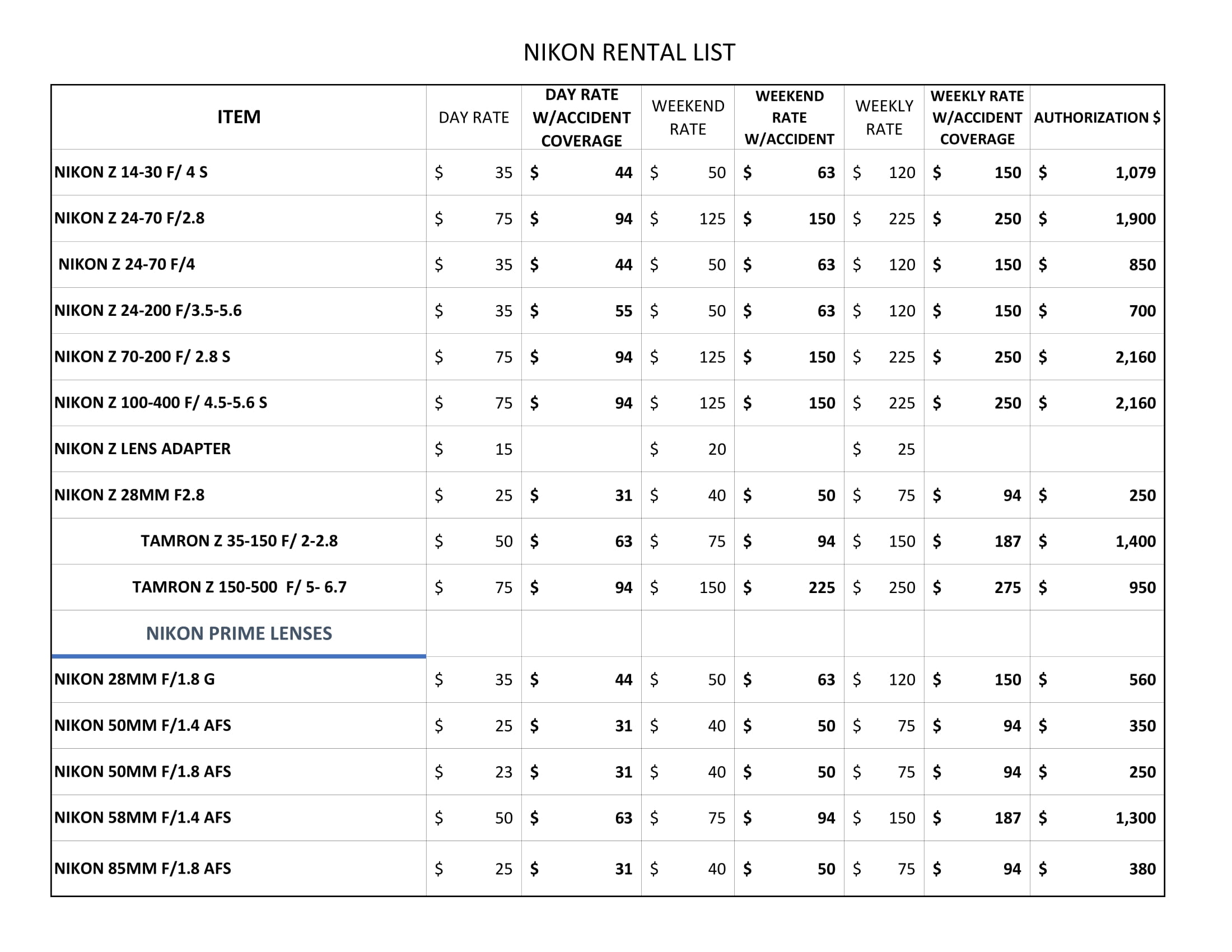Select day rate 15 for Z Lens Adapter
The image size is (1232, 952).
(x=504, y=450)
